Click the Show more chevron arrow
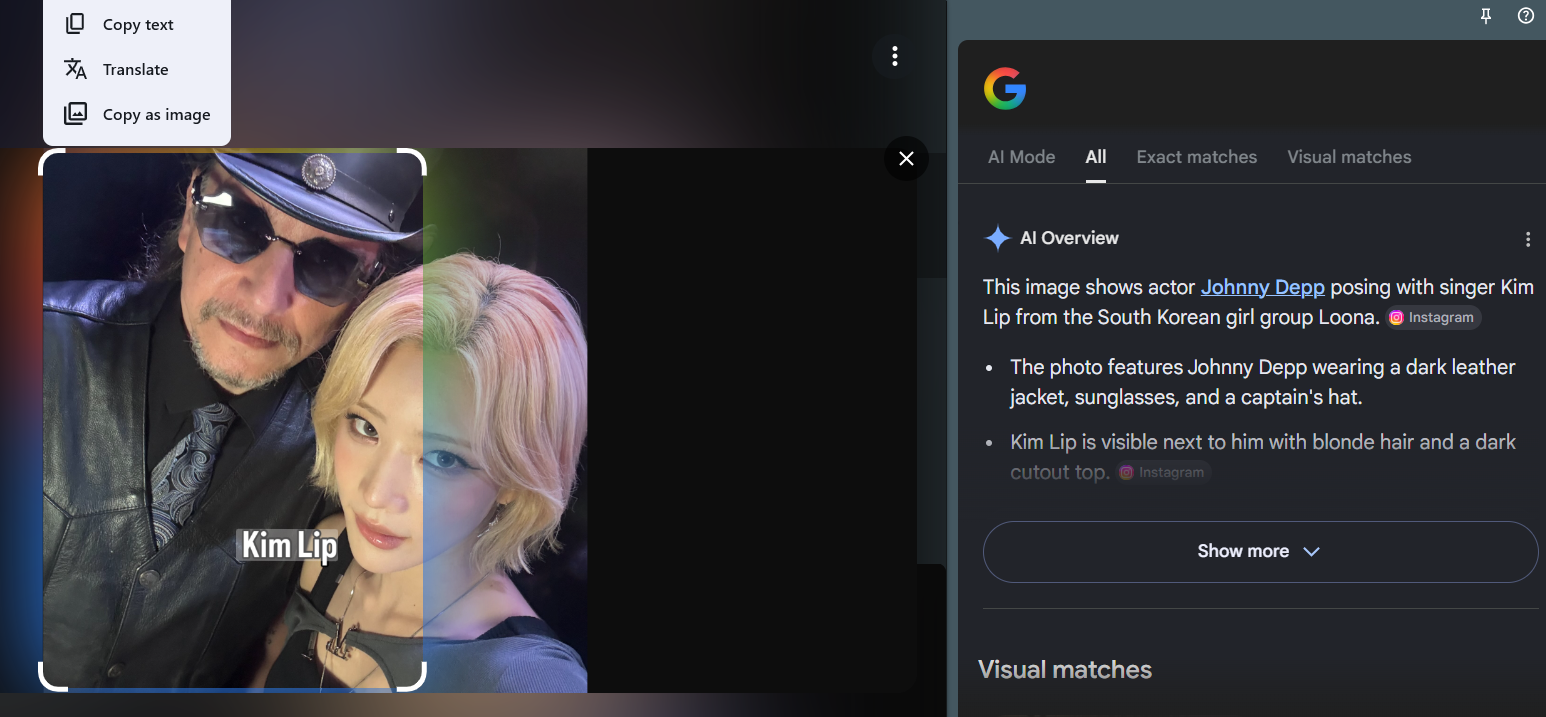This screenshot has width=1546, height=717. pyautogui.click(x=1311, y=551)
